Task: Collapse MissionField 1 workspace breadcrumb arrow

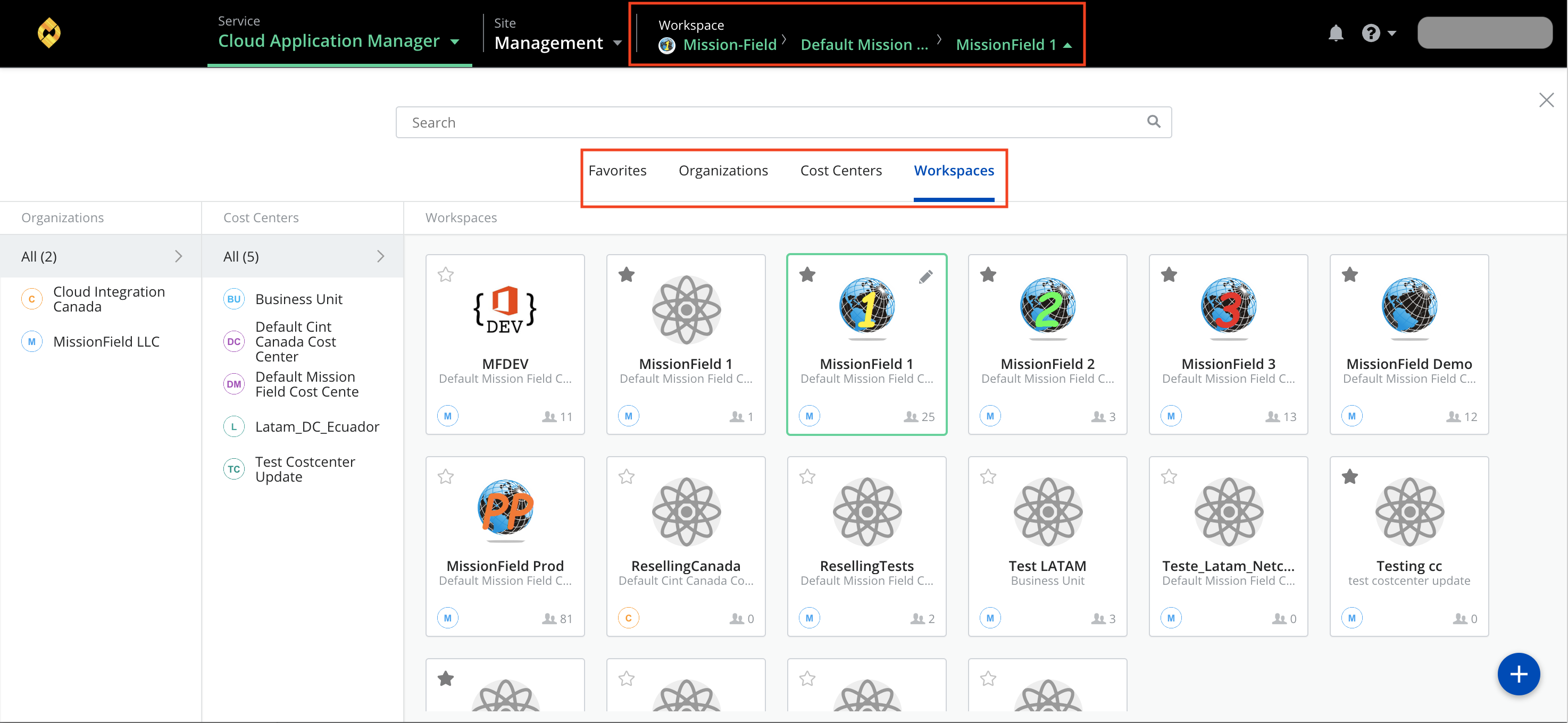Action: (1067, 46)
